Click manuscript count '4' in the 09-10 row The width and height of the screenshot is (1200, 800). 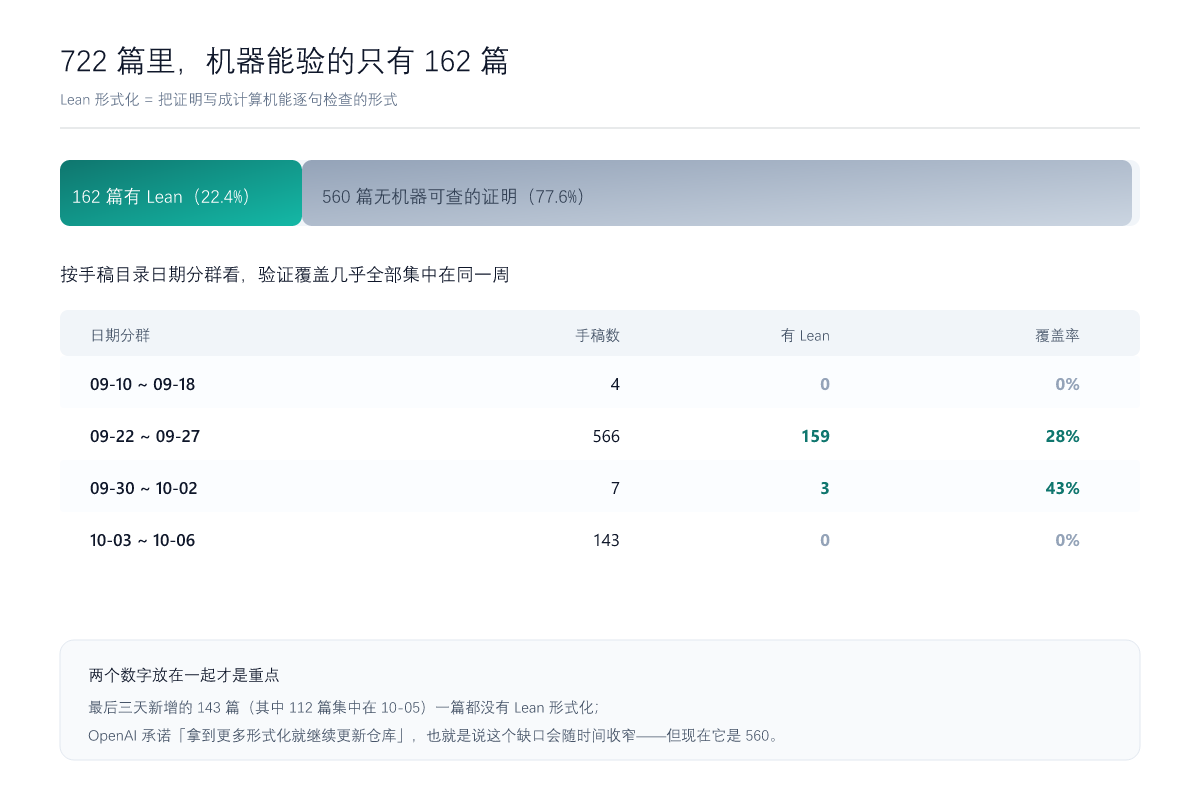pos(615,384)
